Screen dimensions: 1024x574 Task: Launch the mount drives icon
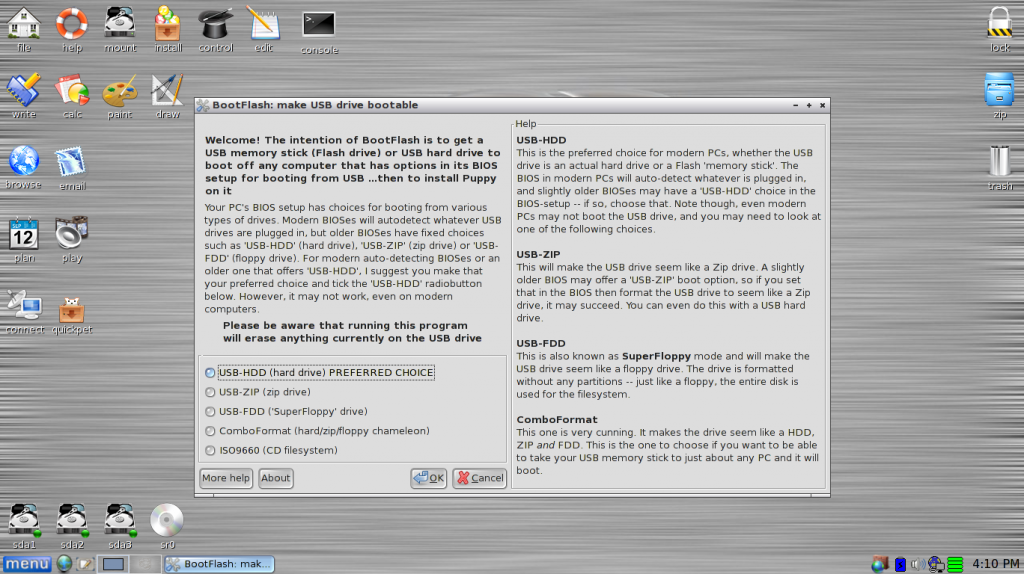click(x=120, y=24)
